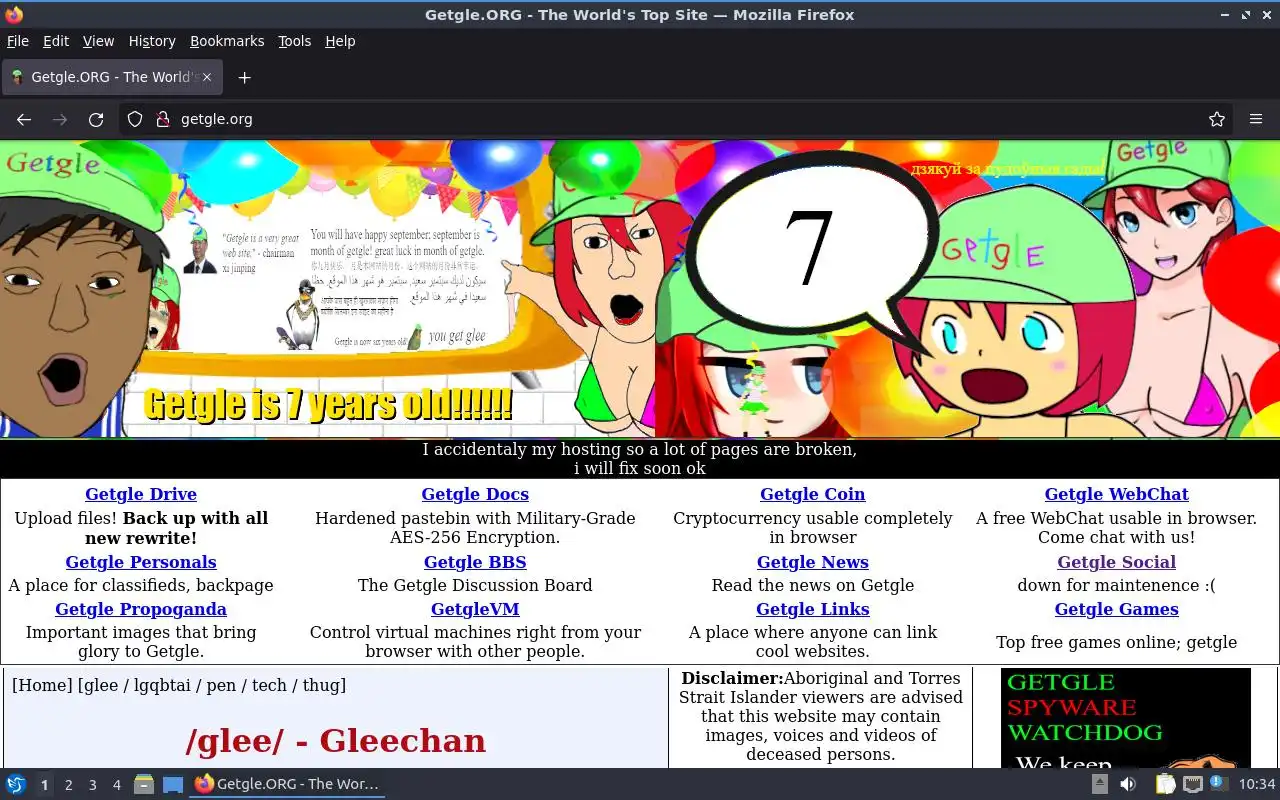1280x800 pixels.
Task: Open the glee board link
Action: point(102,685)
